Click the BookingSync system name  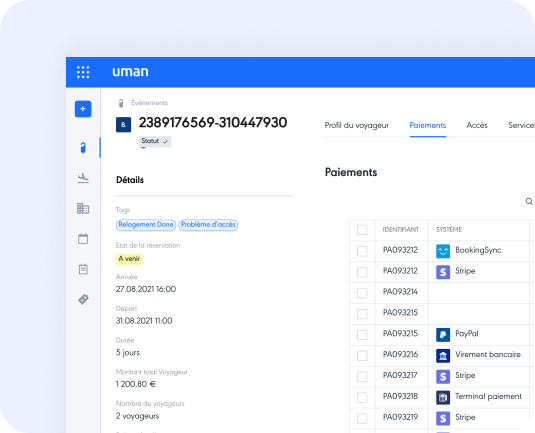pyautogui.click(x=478, y=250)
